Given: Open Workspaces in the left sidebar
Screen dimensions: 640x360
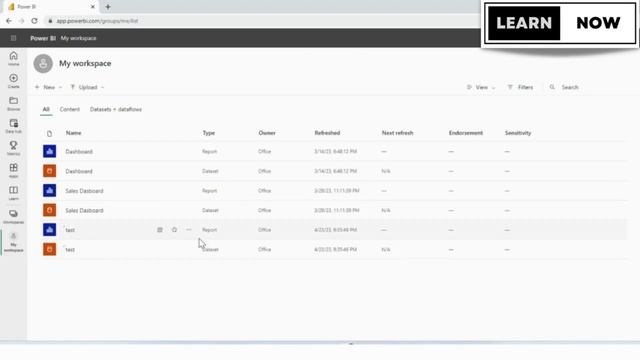Looking at the screenshot, I should [x=13, y=216].
